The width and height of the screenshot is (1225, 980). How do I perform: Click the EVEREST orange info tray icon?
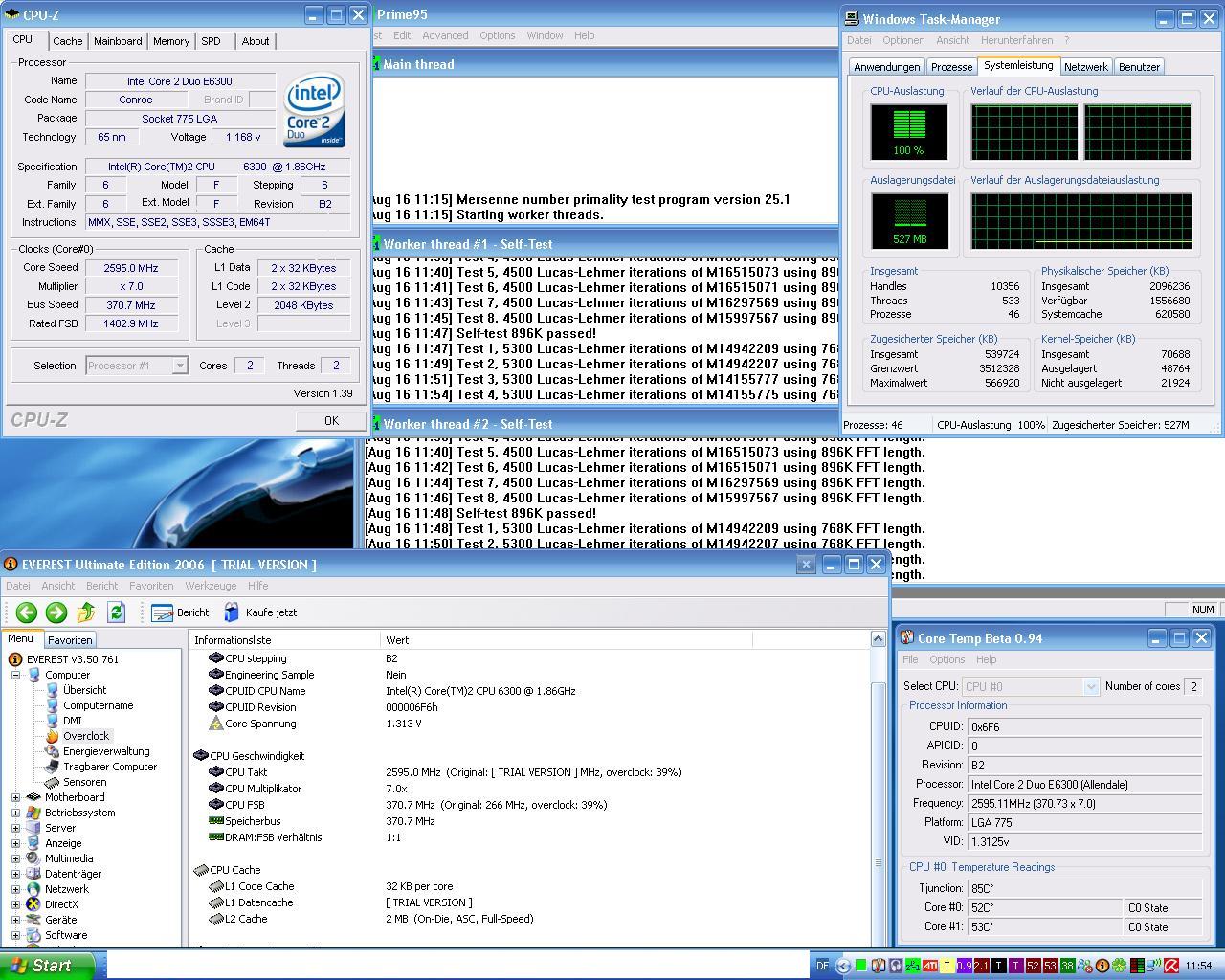pos(1102,966)
